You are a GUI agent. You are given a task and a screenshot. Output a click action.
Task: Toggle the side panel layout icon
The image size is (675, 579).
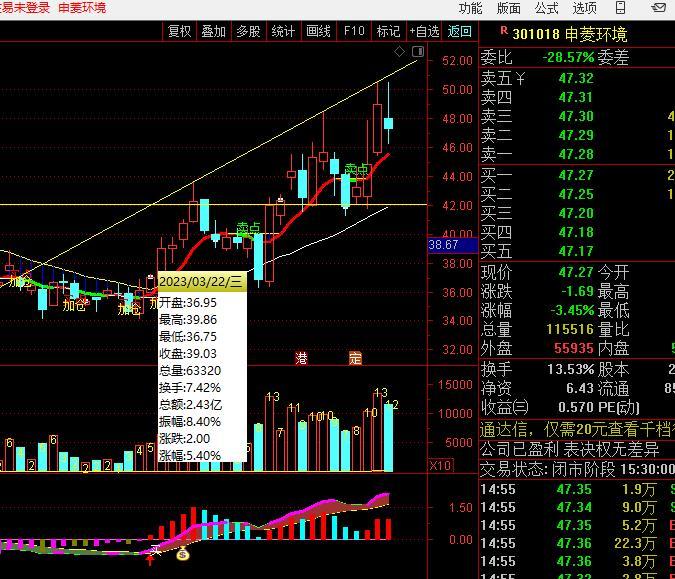coord(418,52)
